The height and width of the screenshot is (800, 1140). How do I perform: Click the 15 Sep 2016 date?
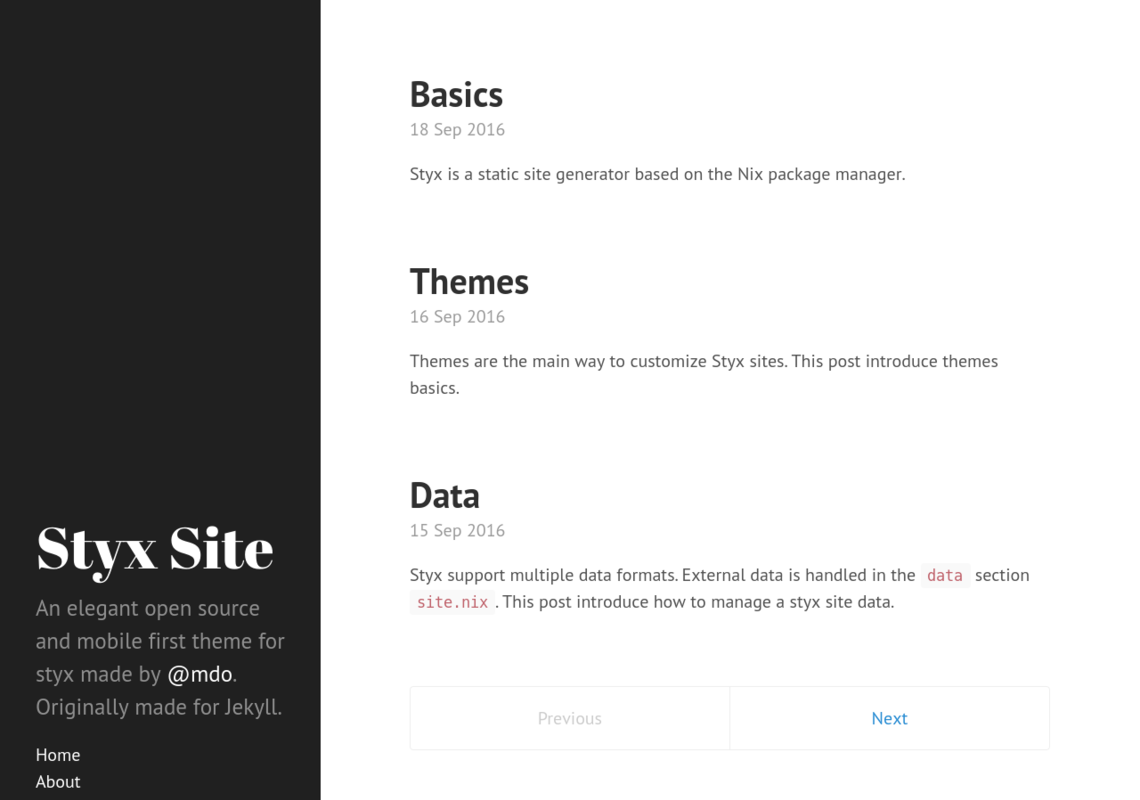pyautogui.click(x=457, y=530)
